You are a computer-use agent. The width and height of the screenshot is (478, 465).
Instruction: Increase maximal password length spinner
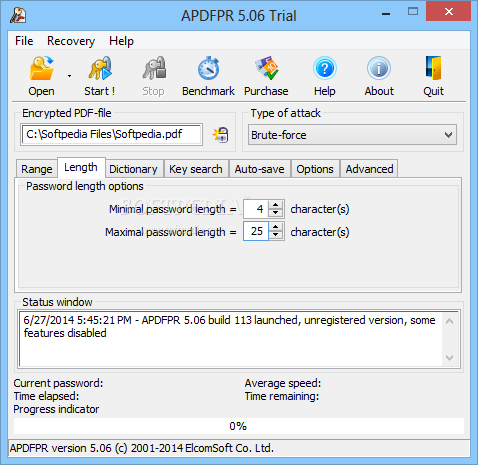point(276,227)
